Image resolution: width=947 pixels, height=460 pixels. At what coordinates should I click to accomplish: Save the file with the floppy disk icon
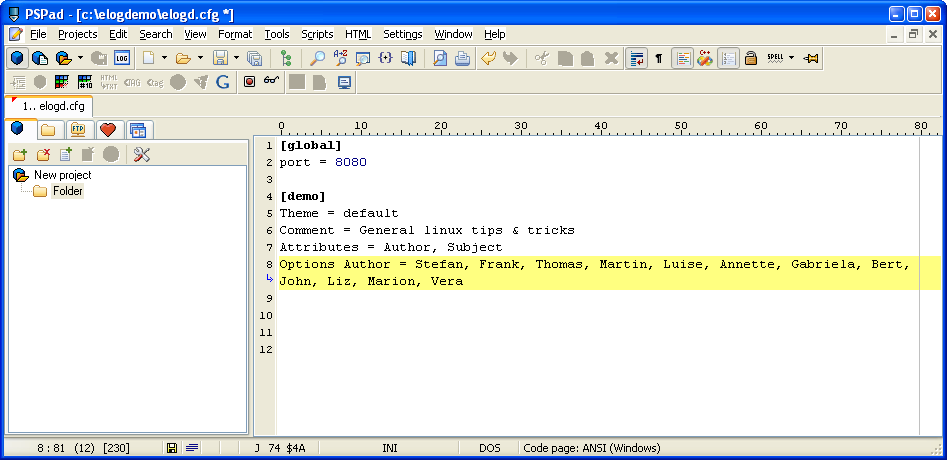[x=220, y=59]
